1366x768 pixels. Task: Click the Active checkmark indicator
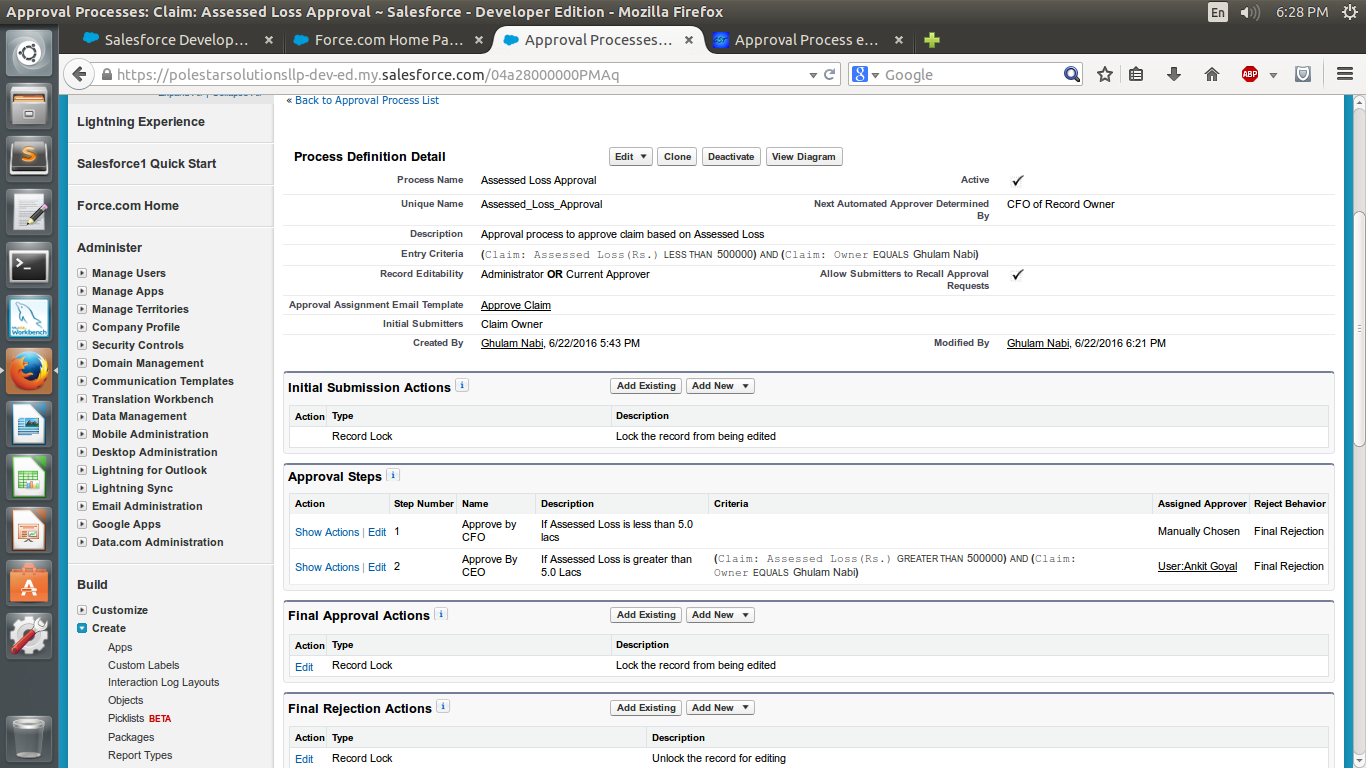(x=1018, y=181)
